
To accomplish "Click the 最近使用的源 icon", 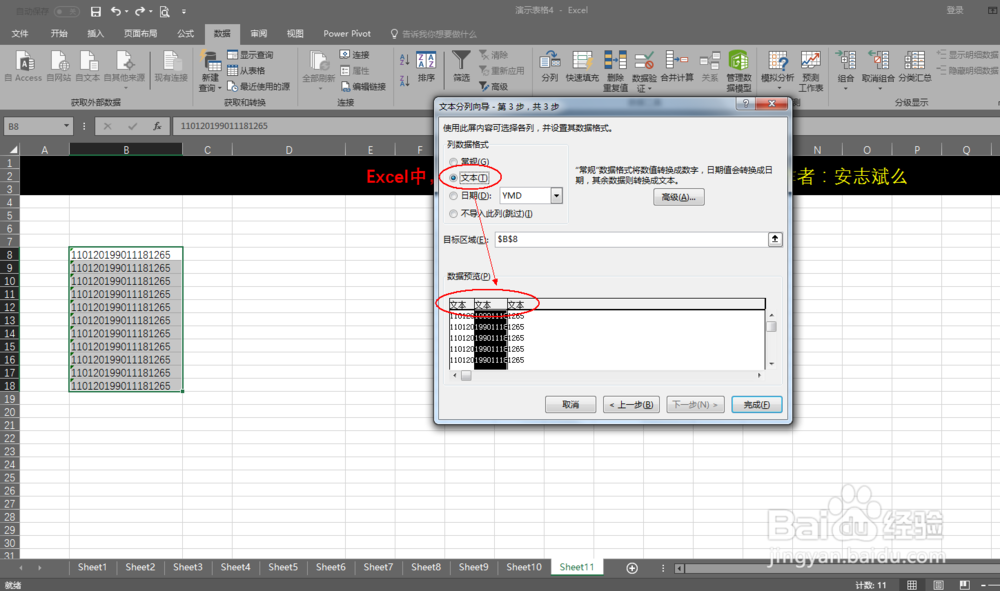I will 233,86.
